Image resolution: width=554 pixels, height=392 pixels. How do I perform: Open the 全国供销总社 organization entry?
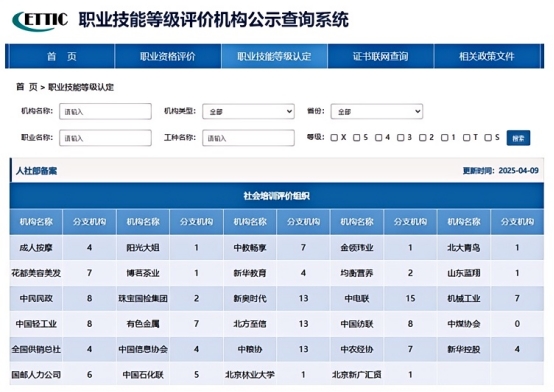[x=36, y=349]
